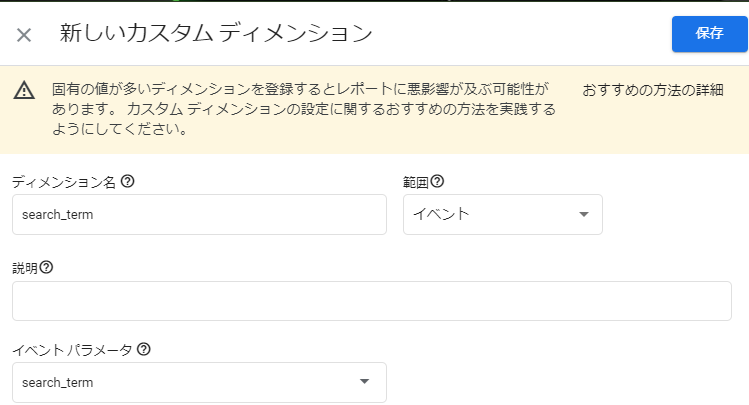
Task: Click help icon beside 説明
Action: coord(46,267)
